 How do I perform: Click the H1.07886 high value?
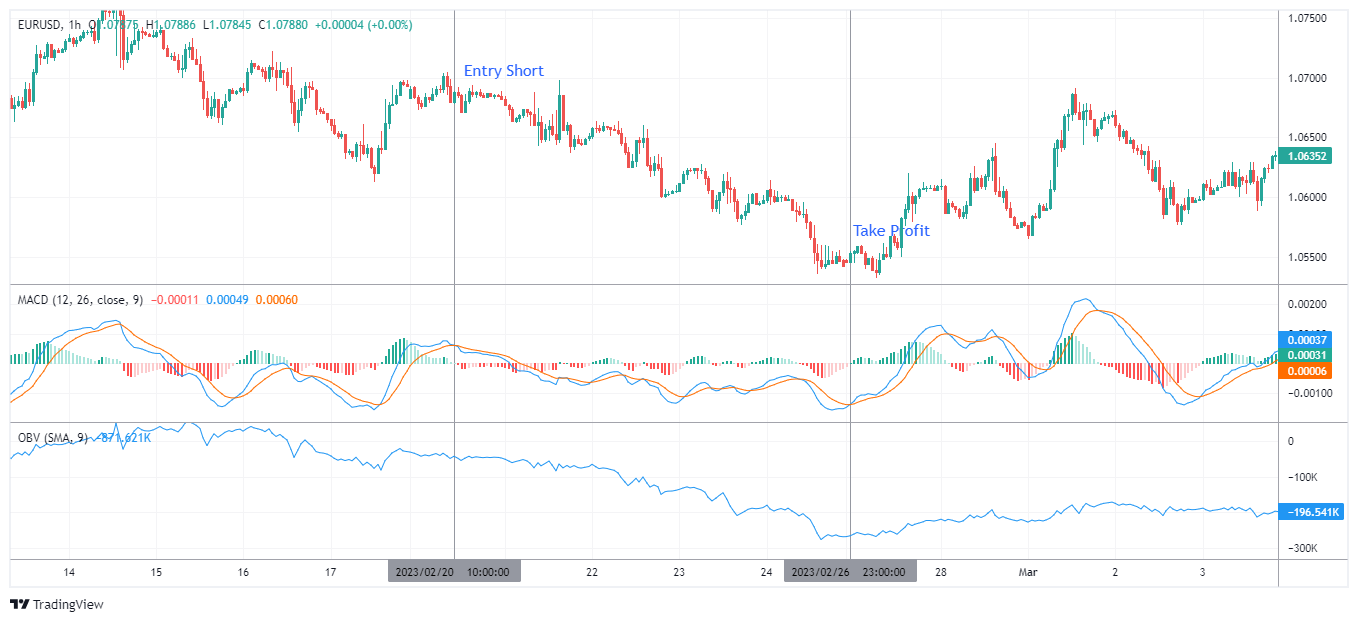pos(171,24)
